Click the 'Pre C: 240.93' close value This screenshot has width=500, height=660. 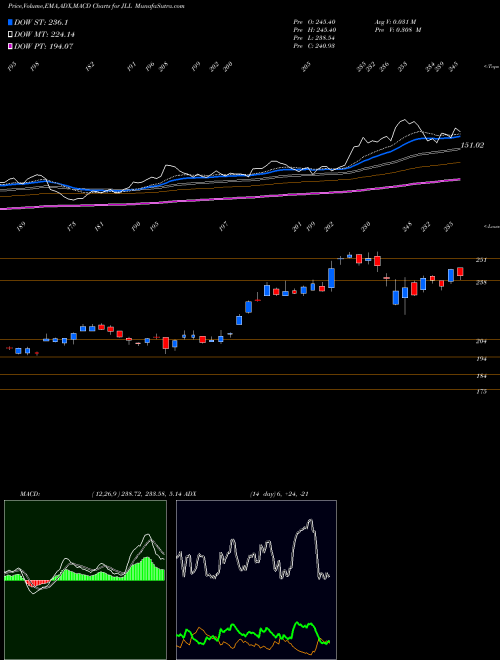coord(314,46)
